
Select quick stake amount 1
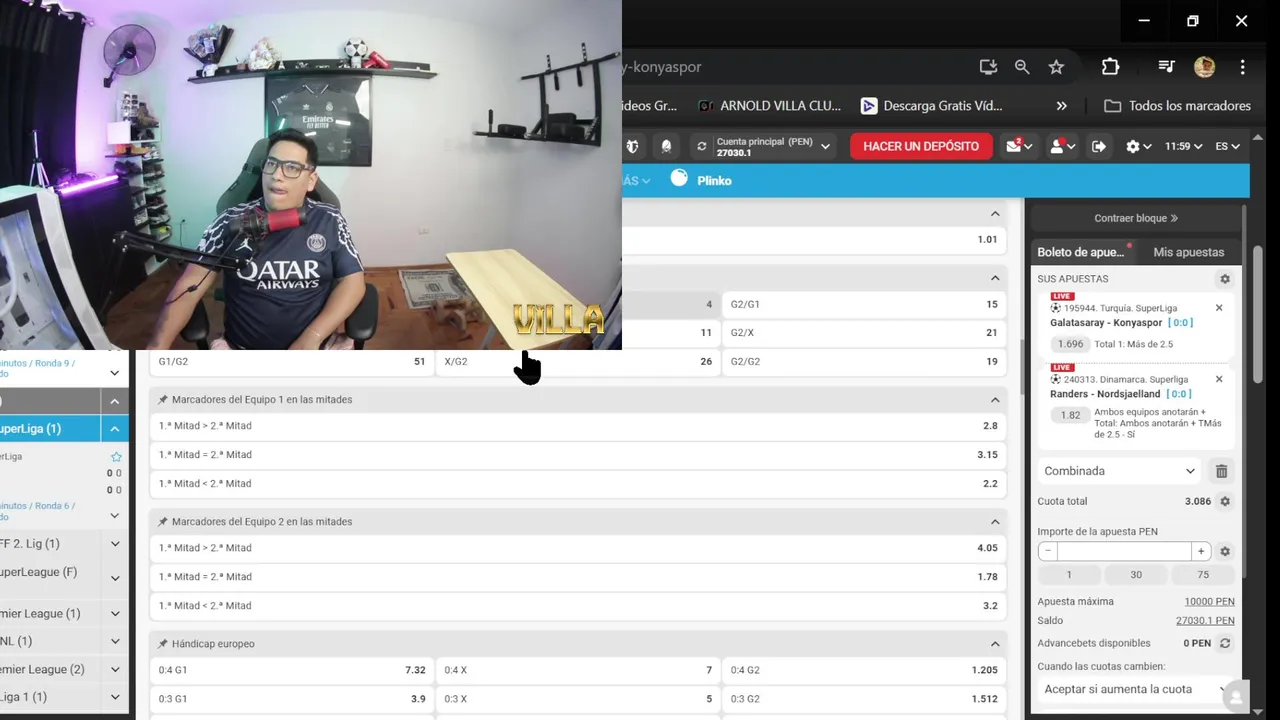tap(1069, 575)
